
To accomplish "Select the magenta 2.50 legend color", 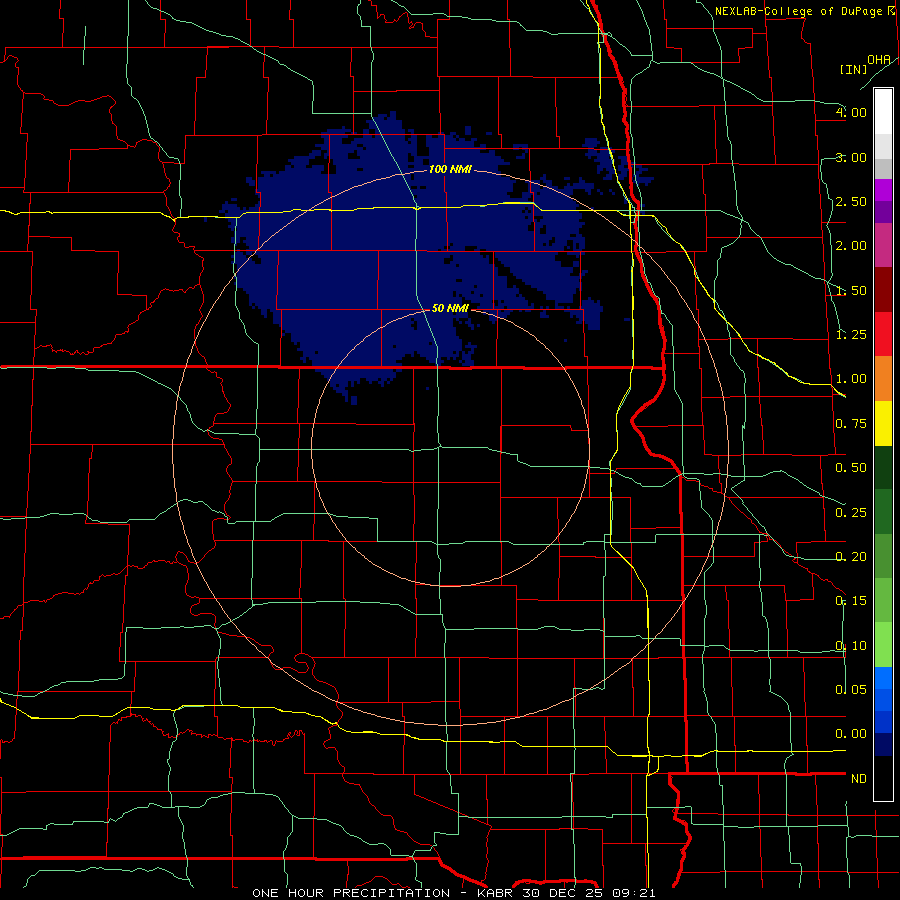I will click(883, 190).
